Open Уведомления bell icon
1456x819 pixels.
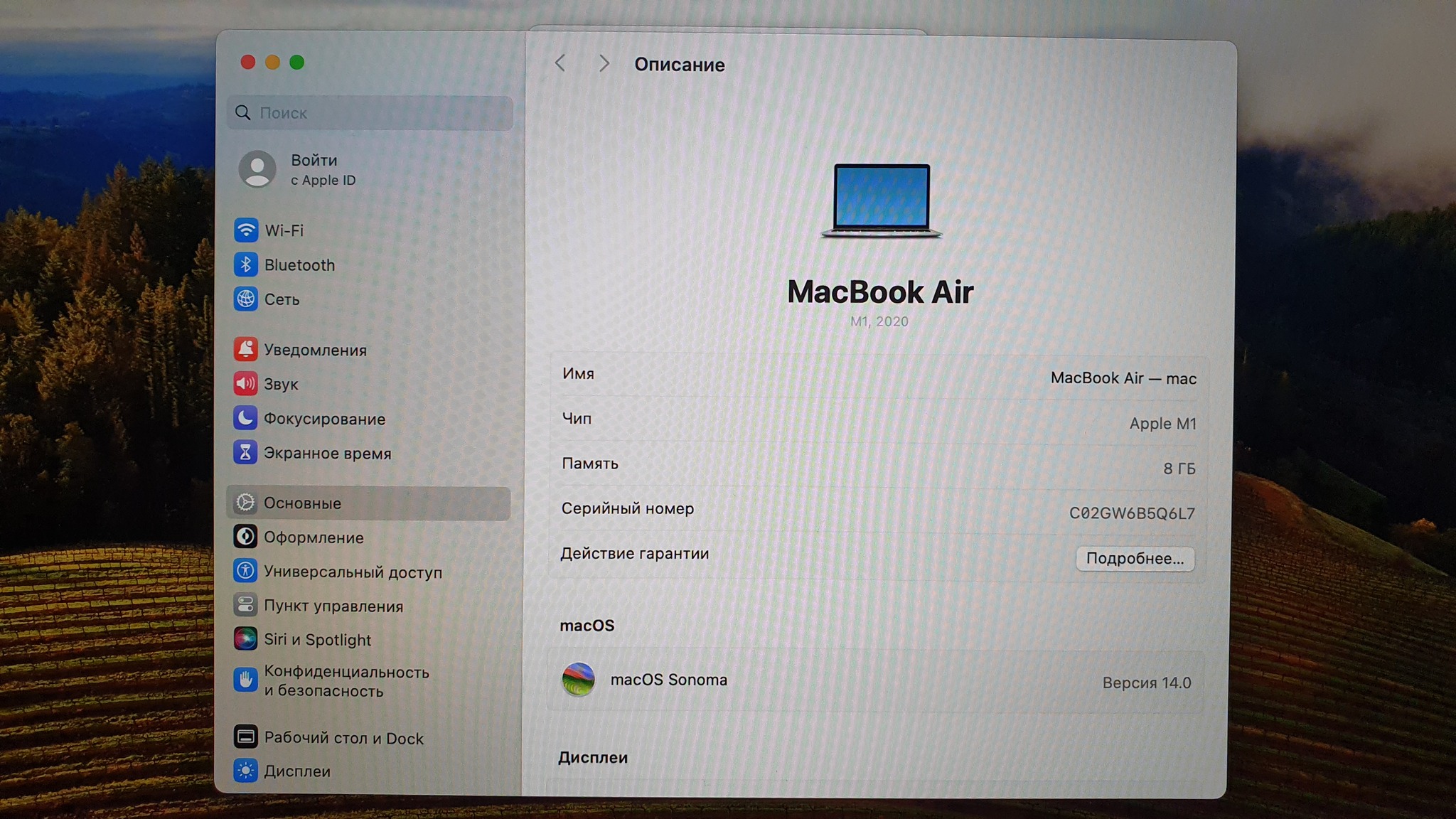tap(246, 349)
